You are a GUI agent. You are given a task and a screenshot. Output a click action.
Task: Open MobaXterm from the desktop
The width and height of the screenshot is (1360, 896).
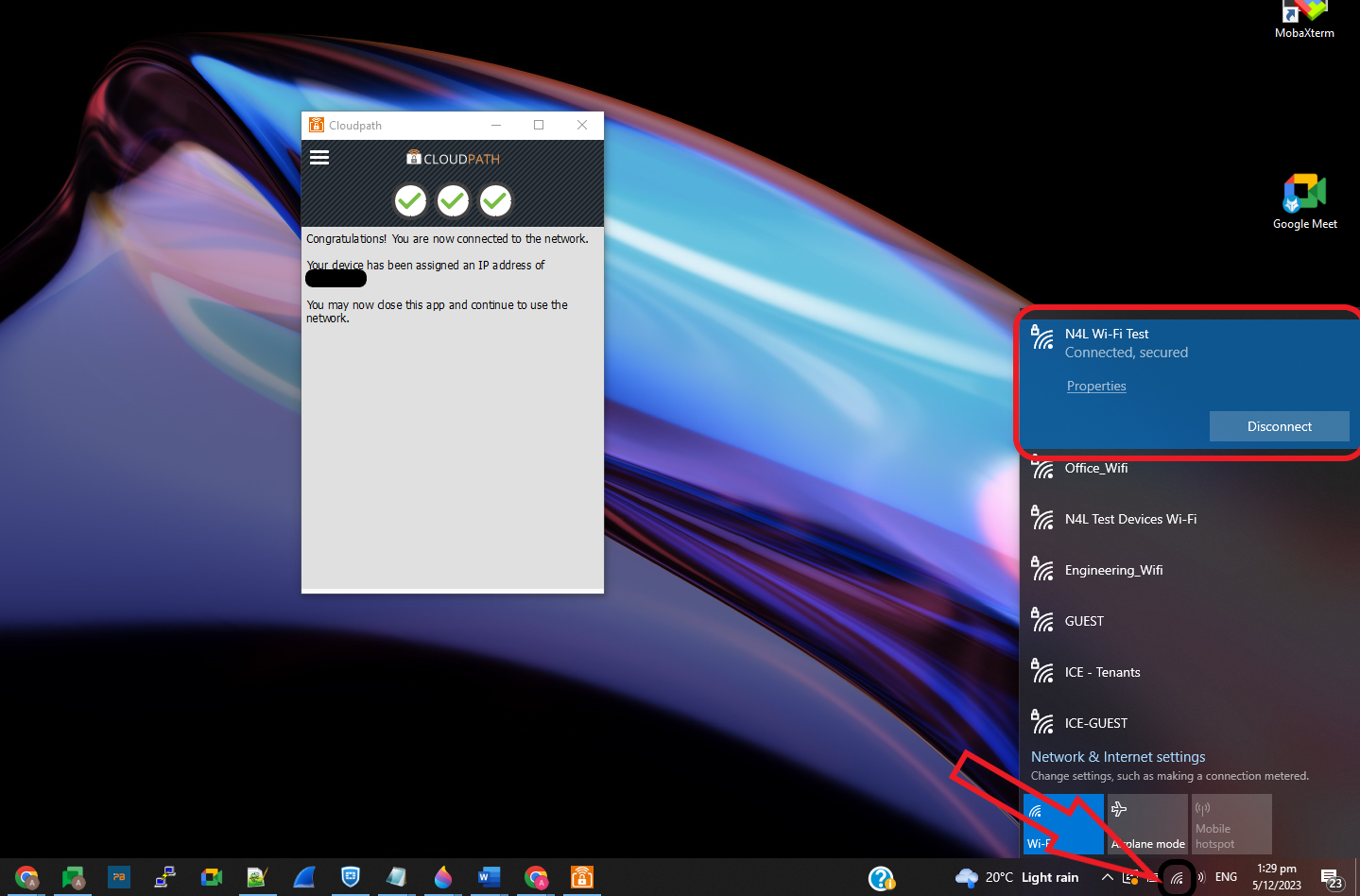pyautogui.click(x=1304, y=14)
